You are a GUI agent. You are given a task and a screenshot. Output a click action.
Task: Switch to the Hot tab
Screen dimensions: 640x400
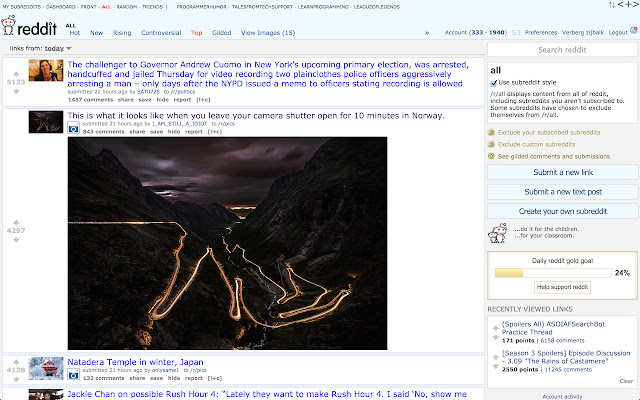pyautogui.click(x=75, y=33)
